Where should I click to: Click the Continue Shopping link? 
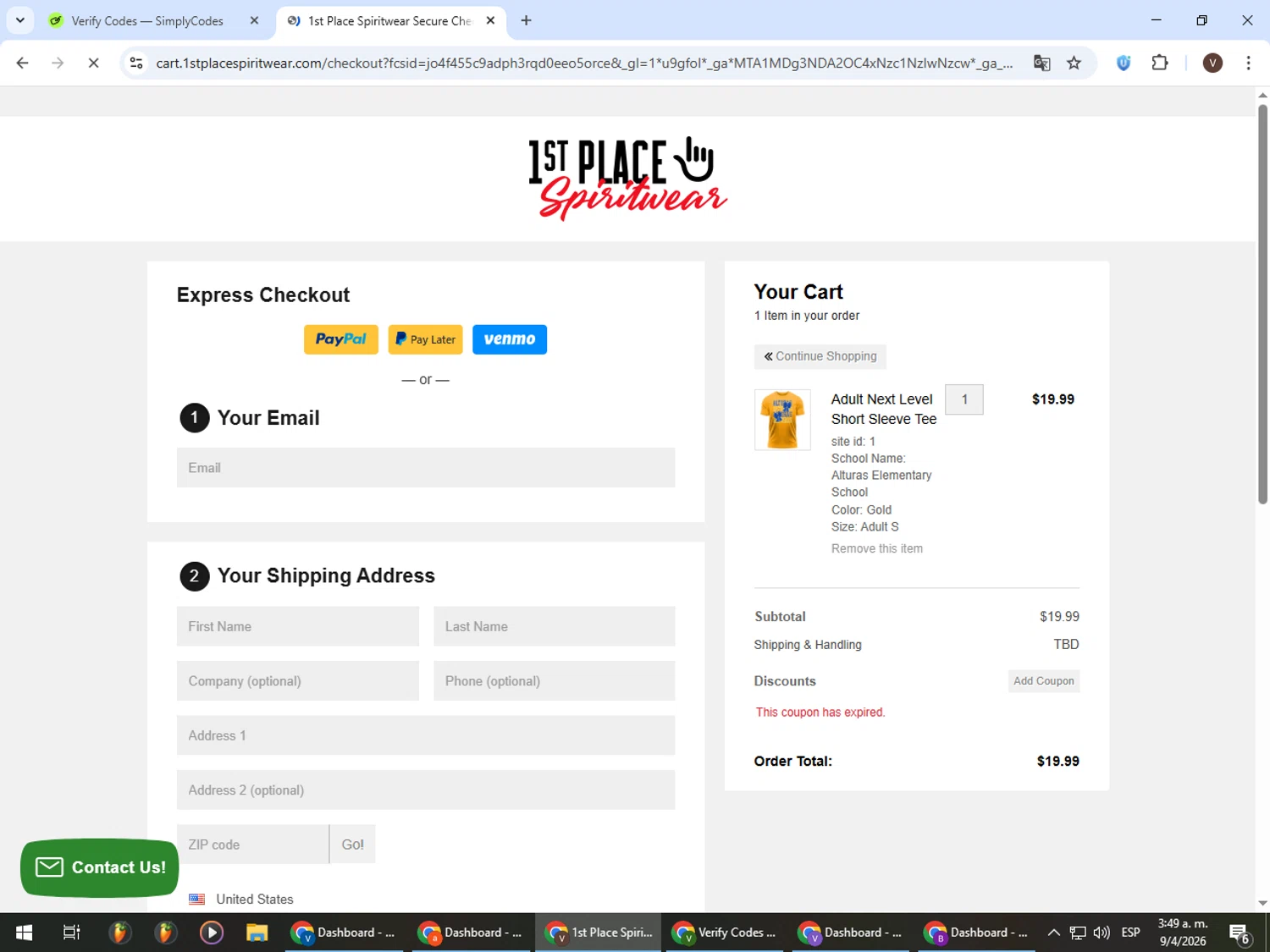point(820,356)
